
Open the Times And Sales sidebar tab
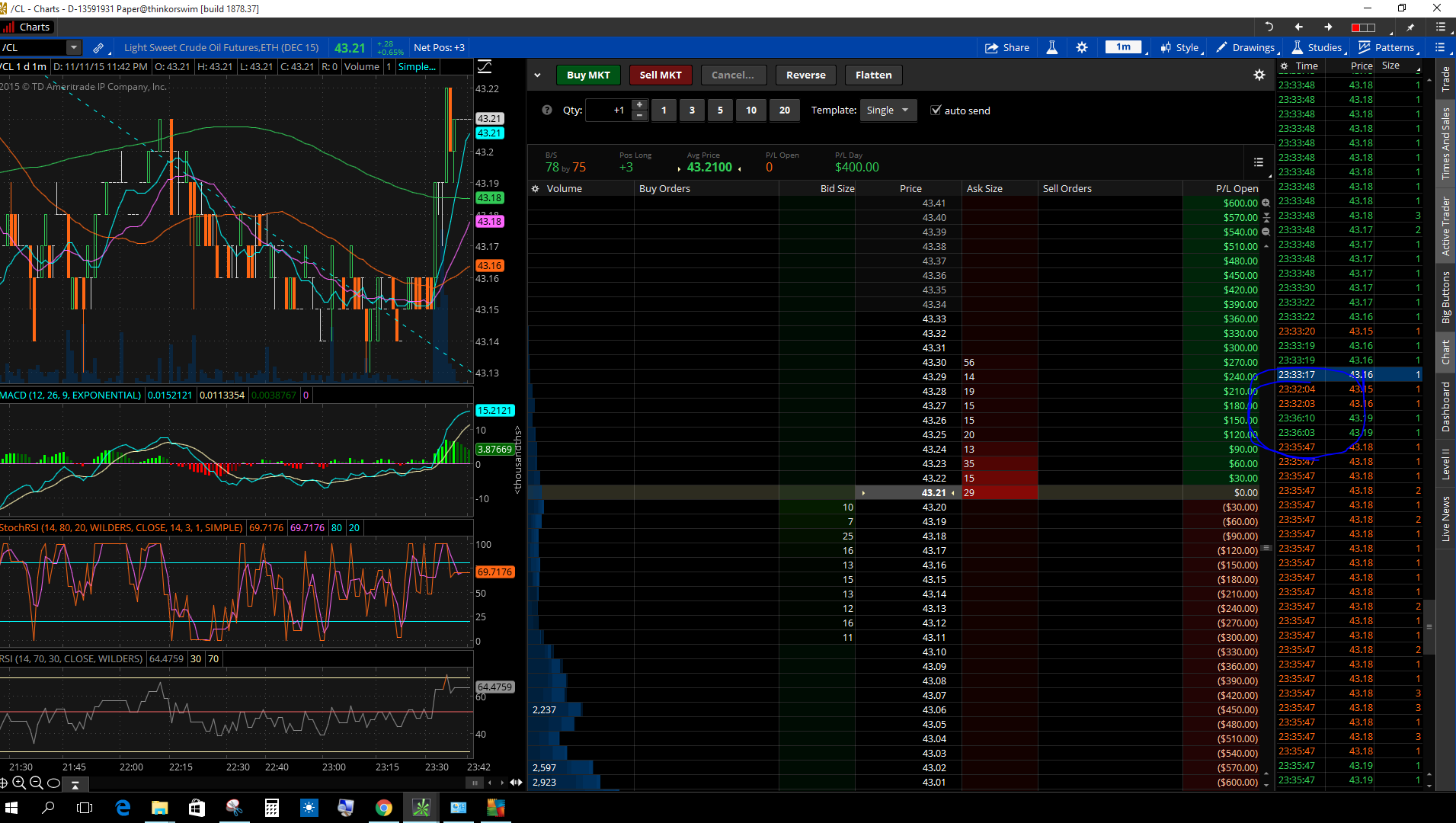1445,143
